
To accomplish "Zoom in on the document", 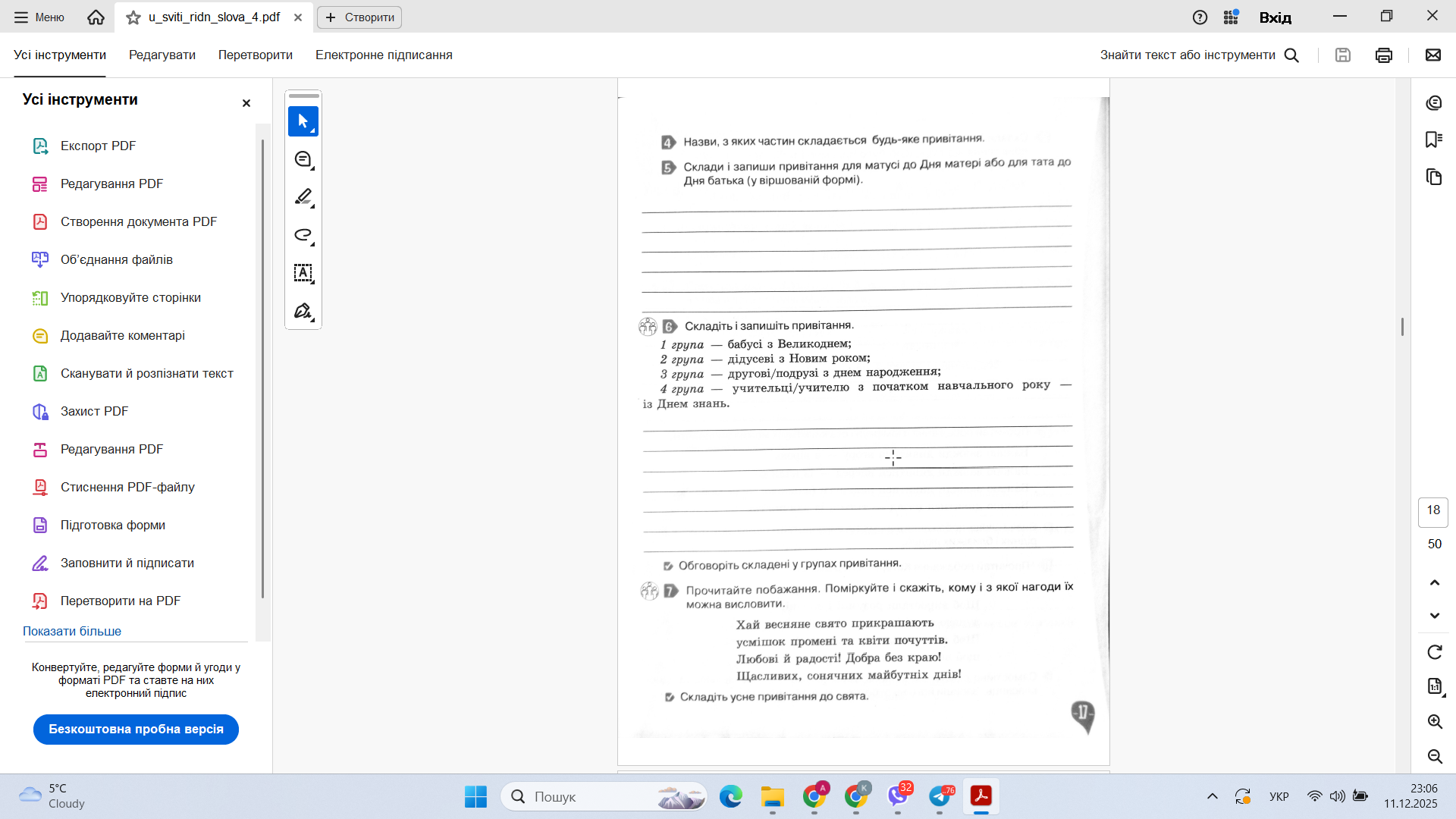I will 1434,721.
